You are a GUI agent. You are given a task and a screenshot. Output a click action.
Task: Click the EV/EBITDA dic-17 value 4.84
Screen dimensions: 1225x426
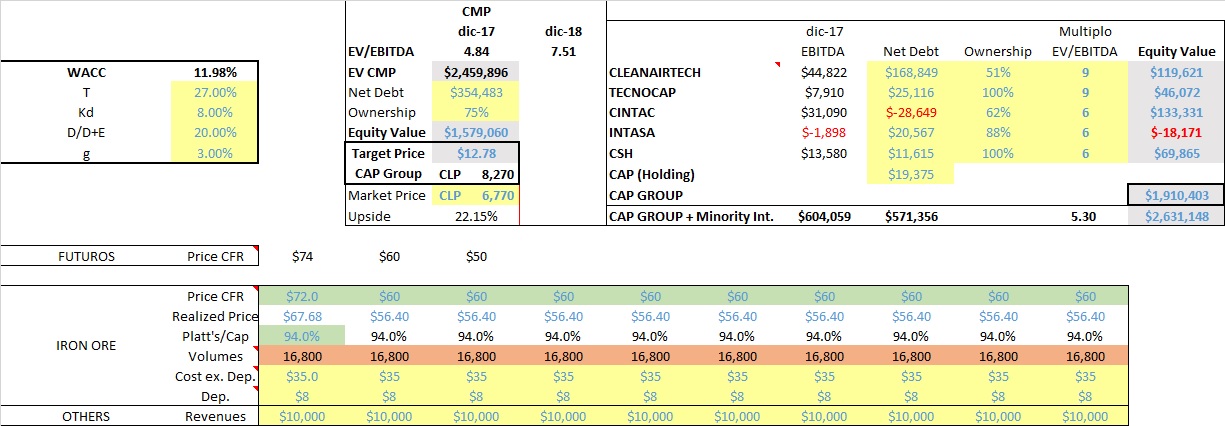coord(475,52)
